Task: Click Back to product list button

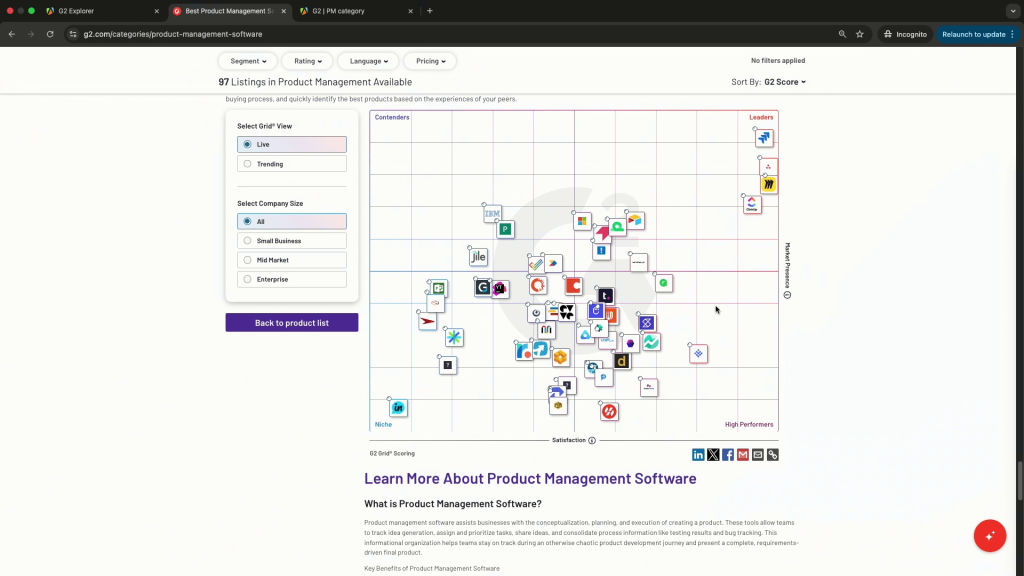Action: [x=291, y=323]
